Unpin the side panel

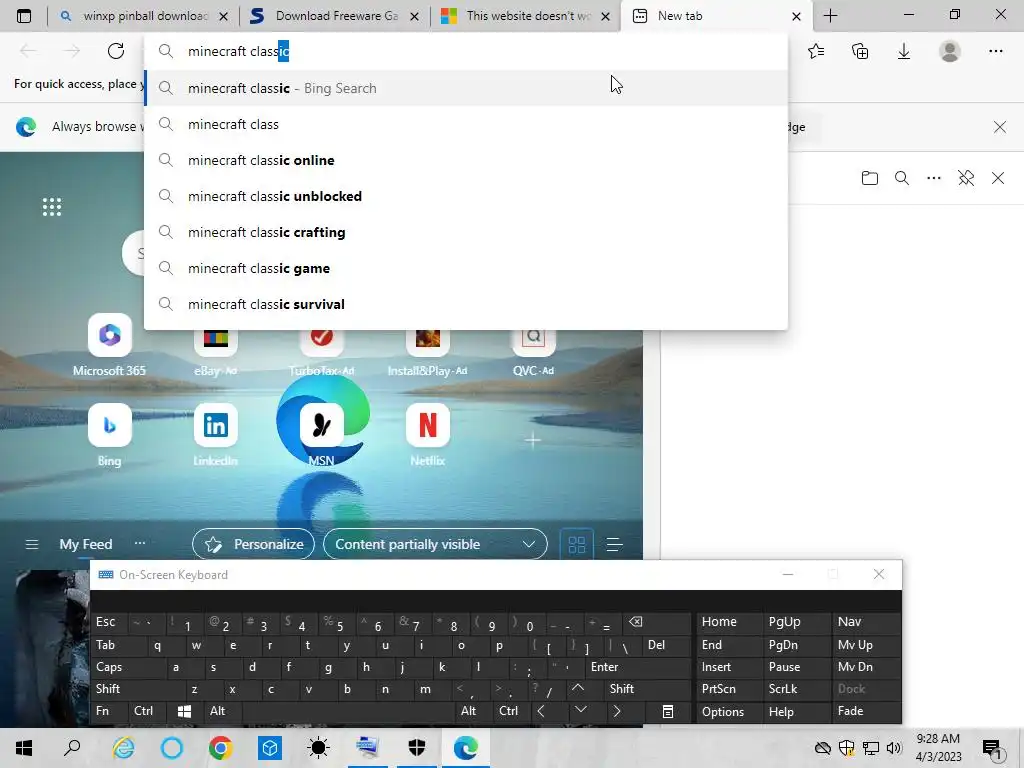point(966,178)
